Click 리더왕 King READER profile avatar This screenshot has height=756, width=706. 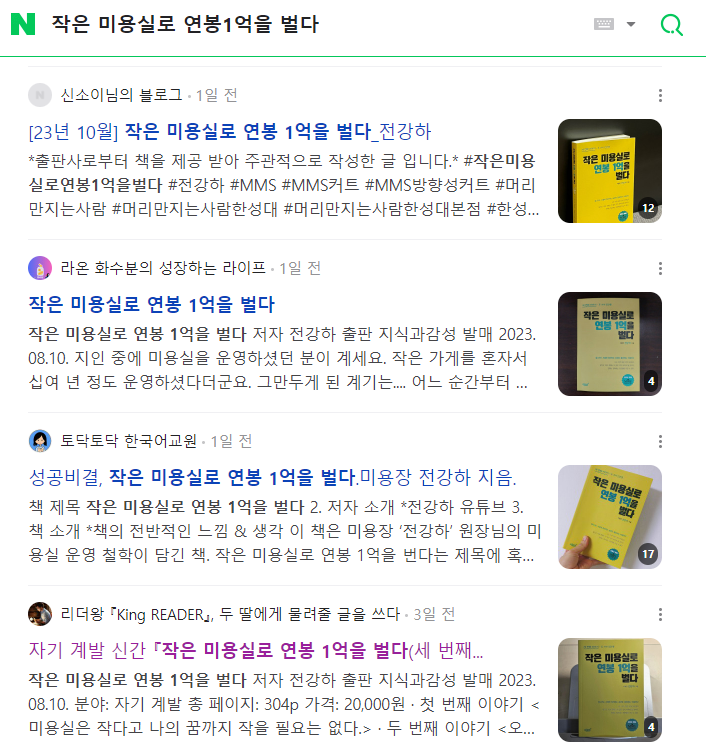(40, 614)
